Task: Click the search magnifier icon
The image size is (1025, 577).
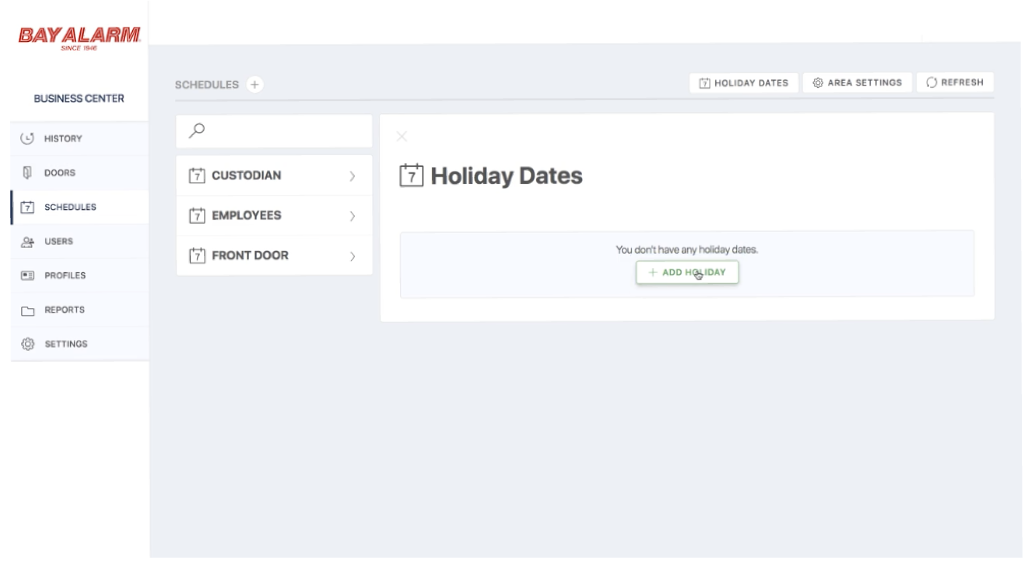Action: (x=197, y=131)
